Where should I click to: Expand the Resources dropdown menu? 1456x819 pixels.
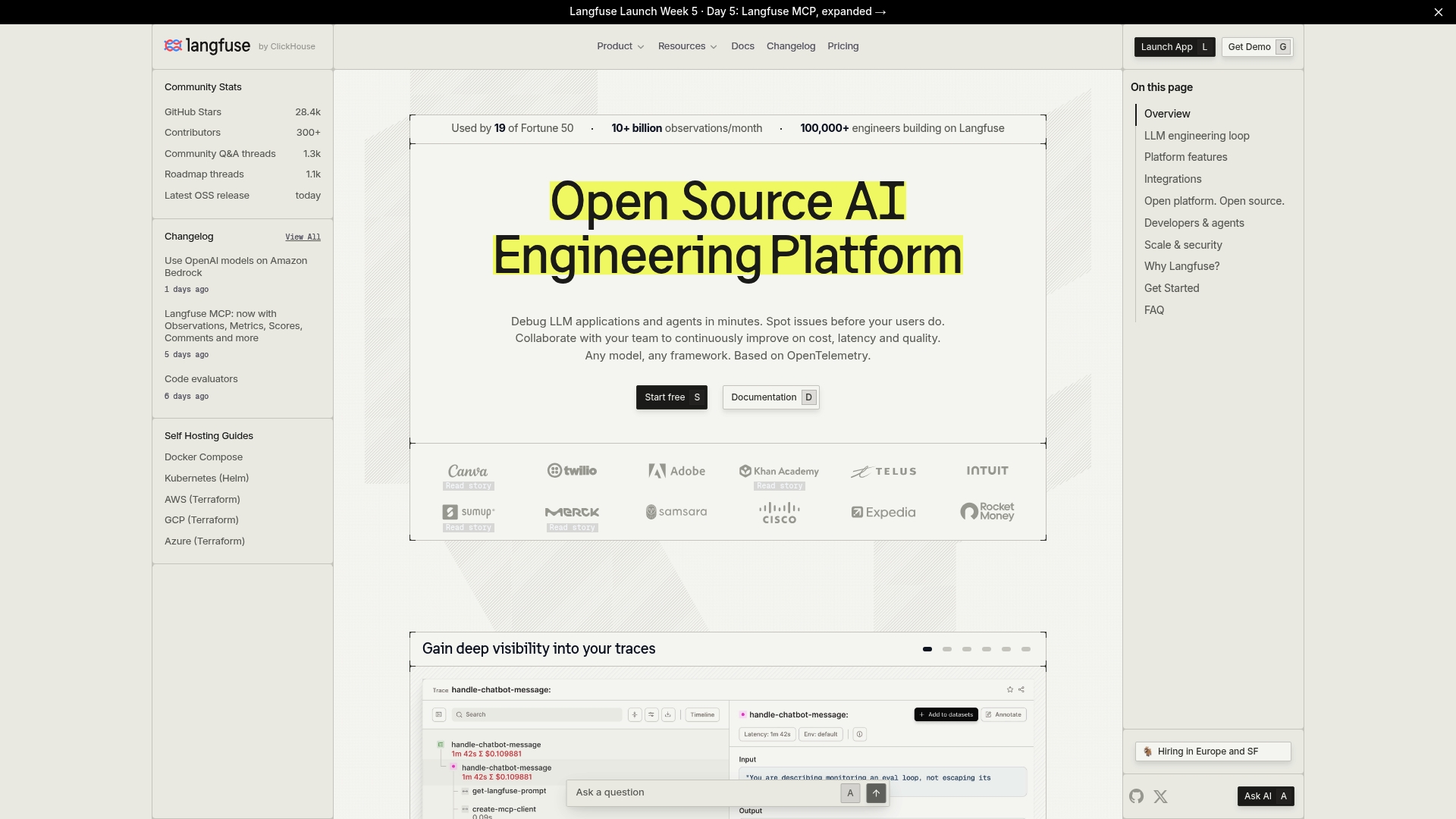[x=687, y=46]
